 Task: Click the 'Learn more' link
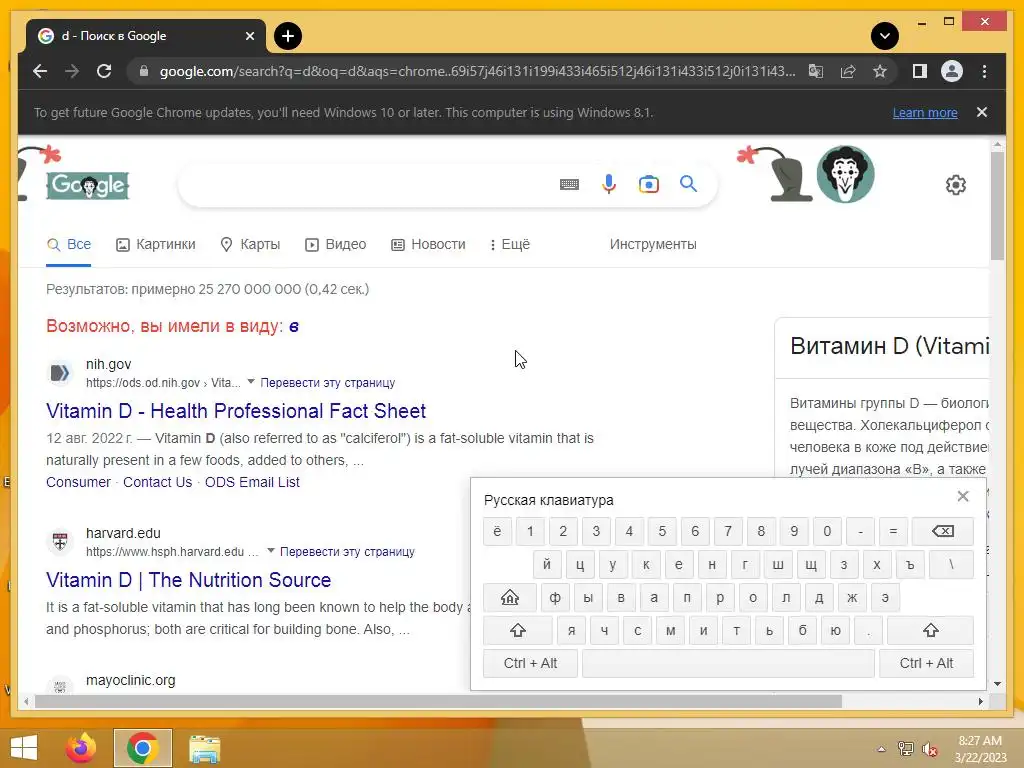tap(925, 112)
